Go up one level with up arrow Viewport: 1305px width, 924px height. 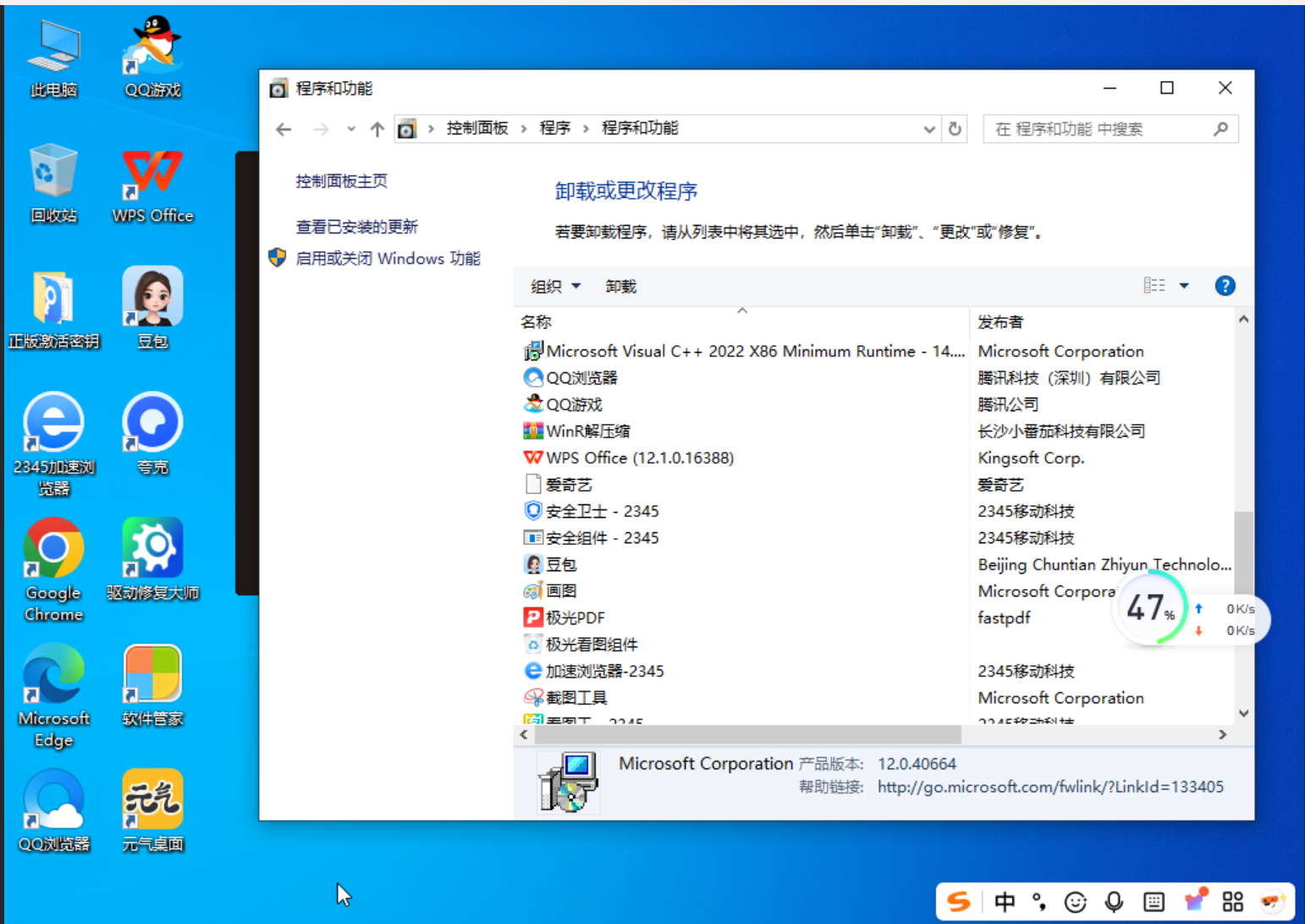(377, 129)
